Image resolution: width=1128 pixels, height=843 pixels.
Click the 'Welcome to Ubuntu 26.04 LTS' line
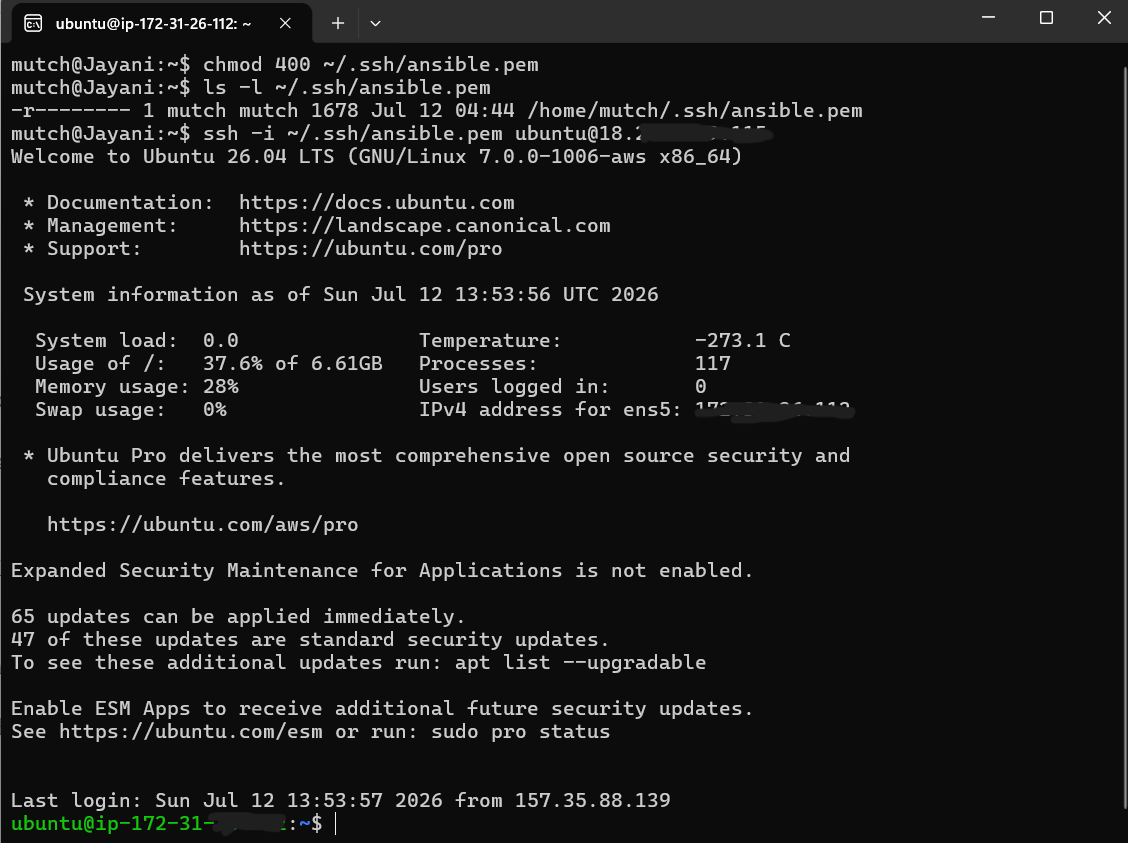376,156
